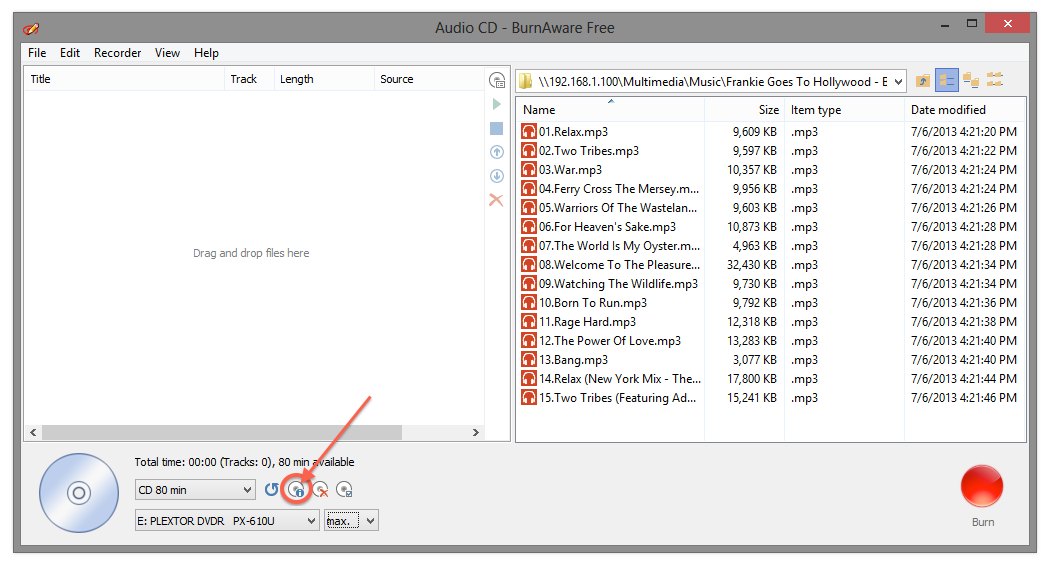Stop playback with the blue square button
Viewport: 1054px width, 572px height.
point(497,128)
